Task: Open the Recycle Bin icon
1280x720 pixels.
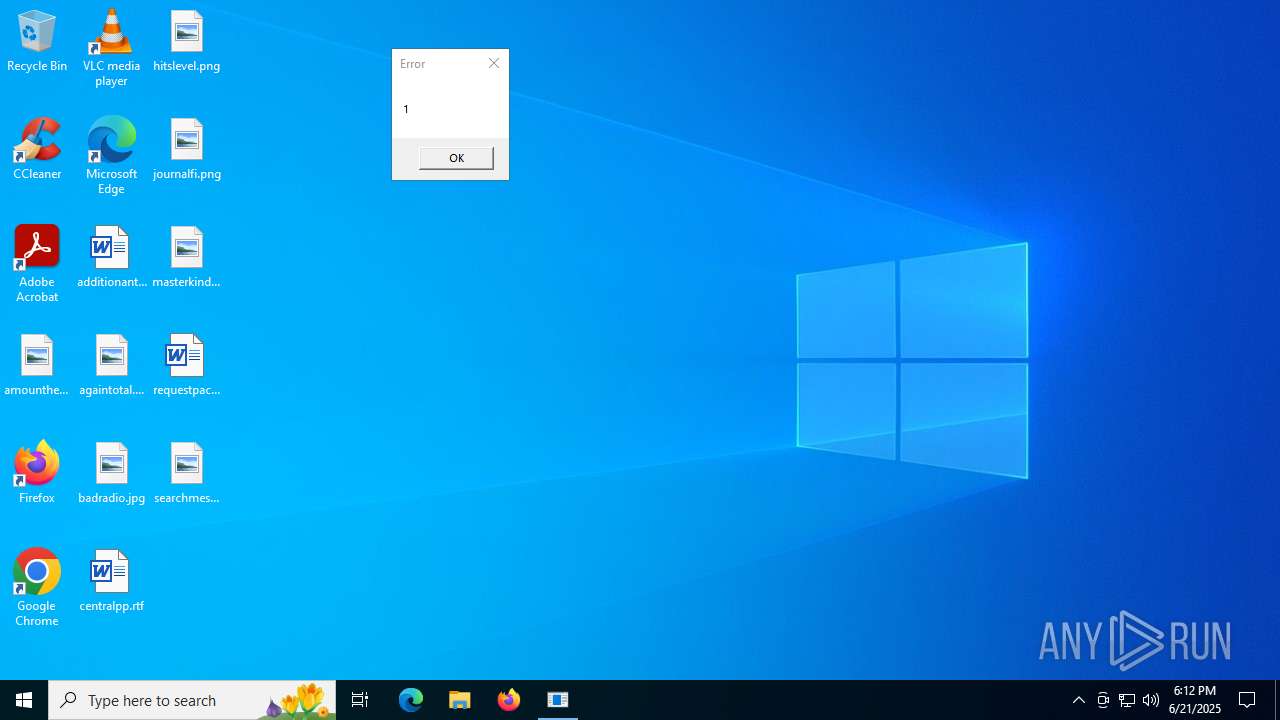Action: coord(37,42)
